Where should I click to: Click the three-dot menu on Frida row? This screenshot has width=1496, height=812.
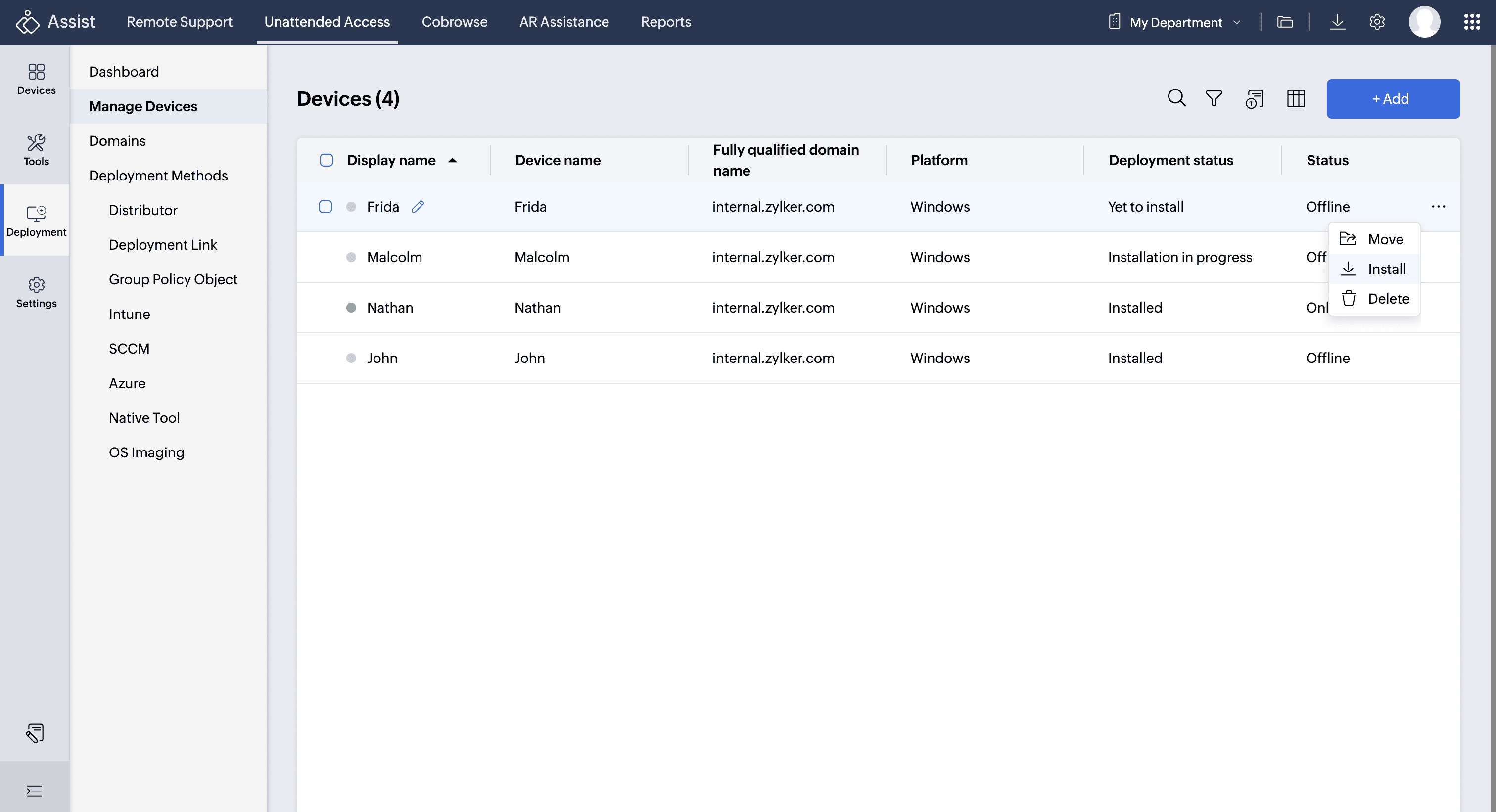click(x=1438, y=207)
